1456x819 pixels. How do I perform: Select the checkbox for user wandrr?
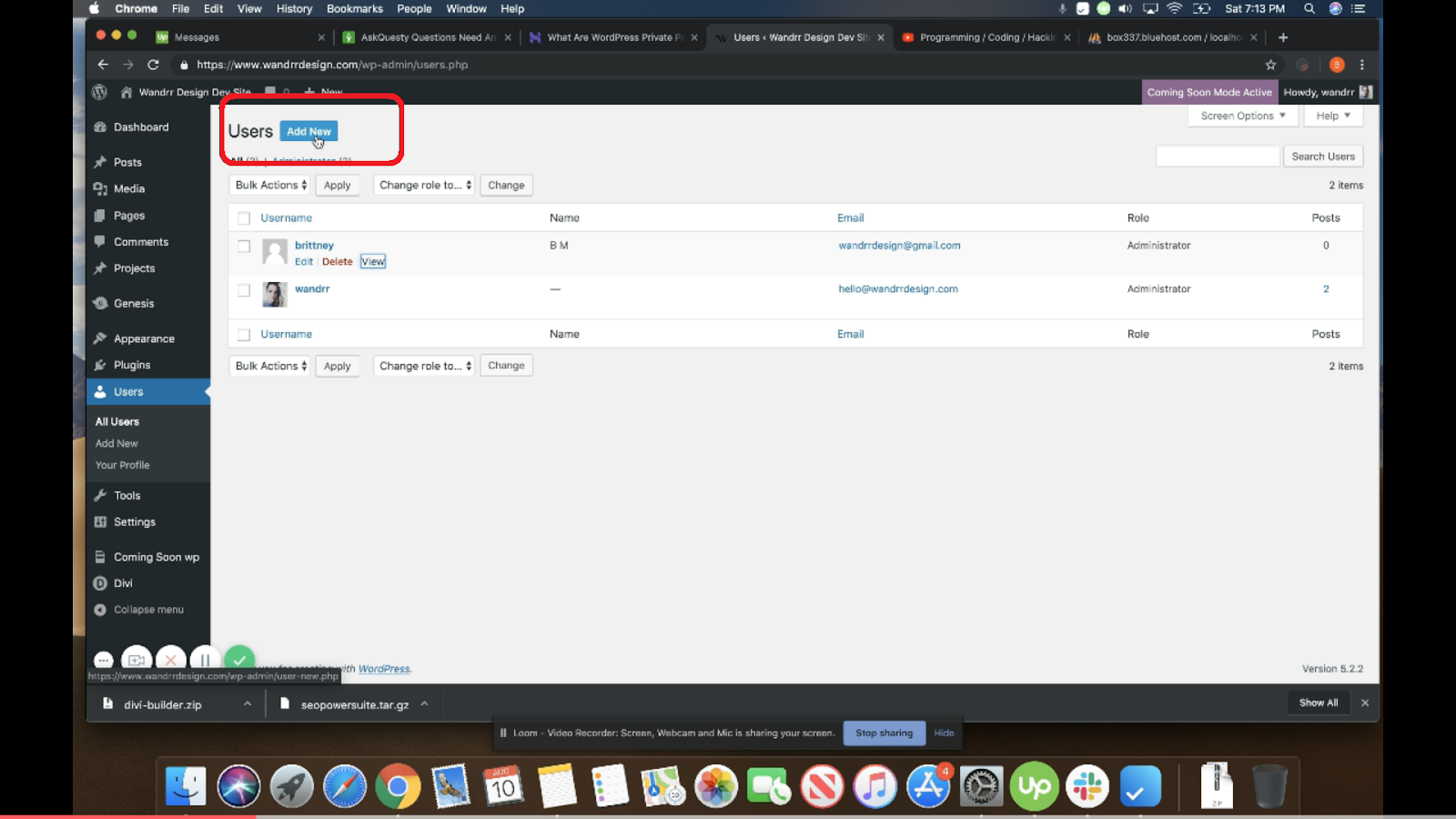(x=243, y=289)
